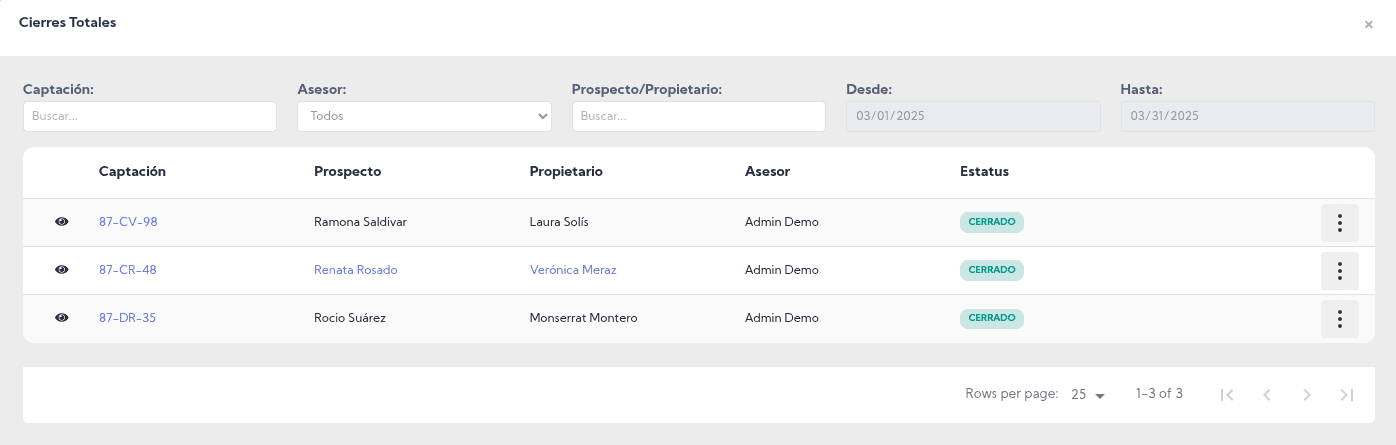The width and height of the screenshot is (1396, 445).
Task: Go to the first page of results
Action: [1227, 395]
